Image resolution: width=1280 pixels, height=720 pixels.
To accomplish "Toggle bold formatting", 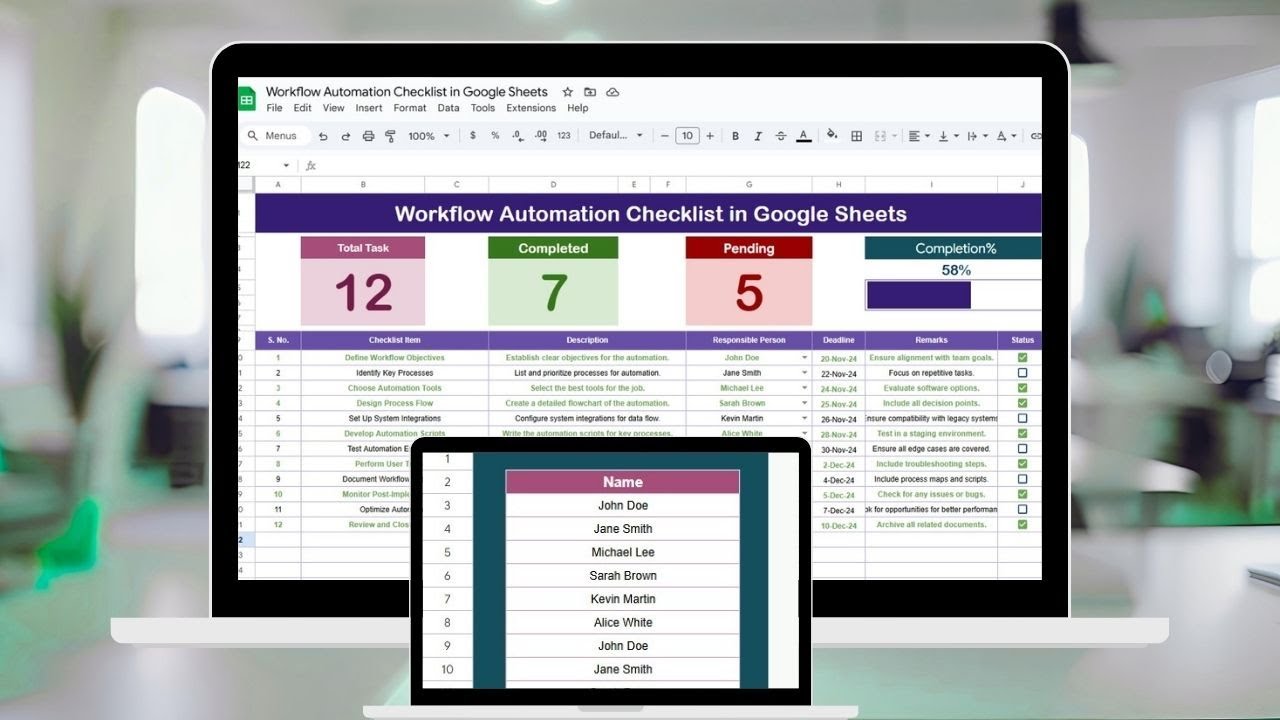I will (x=735, y=136).
